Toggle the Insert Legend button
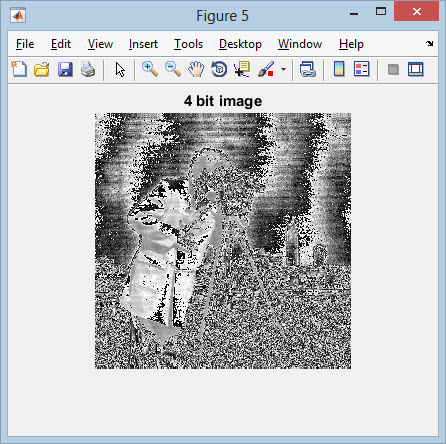This screenshot has height=444, width=446. click(x=362, y=69)
